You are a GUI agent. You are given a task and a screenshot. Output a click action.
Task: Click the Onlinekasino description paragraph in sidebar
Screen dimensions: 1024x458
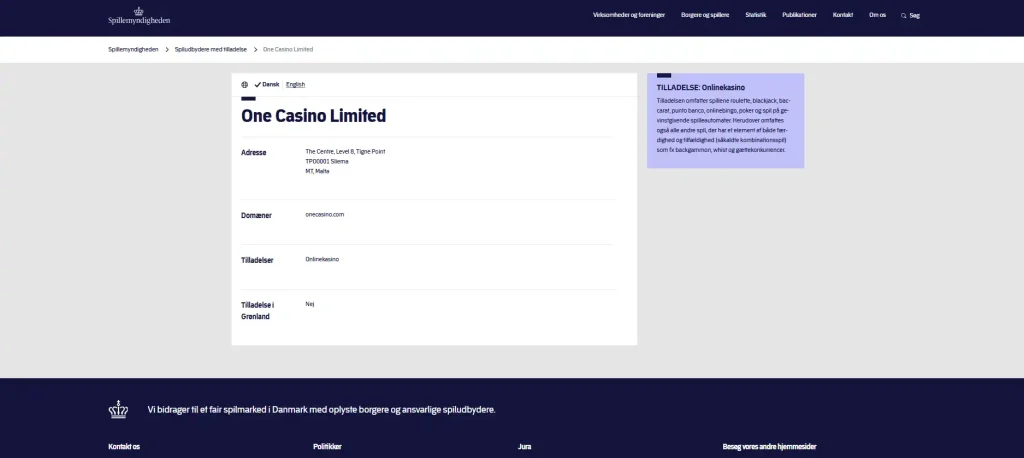[x=724, y=125]
